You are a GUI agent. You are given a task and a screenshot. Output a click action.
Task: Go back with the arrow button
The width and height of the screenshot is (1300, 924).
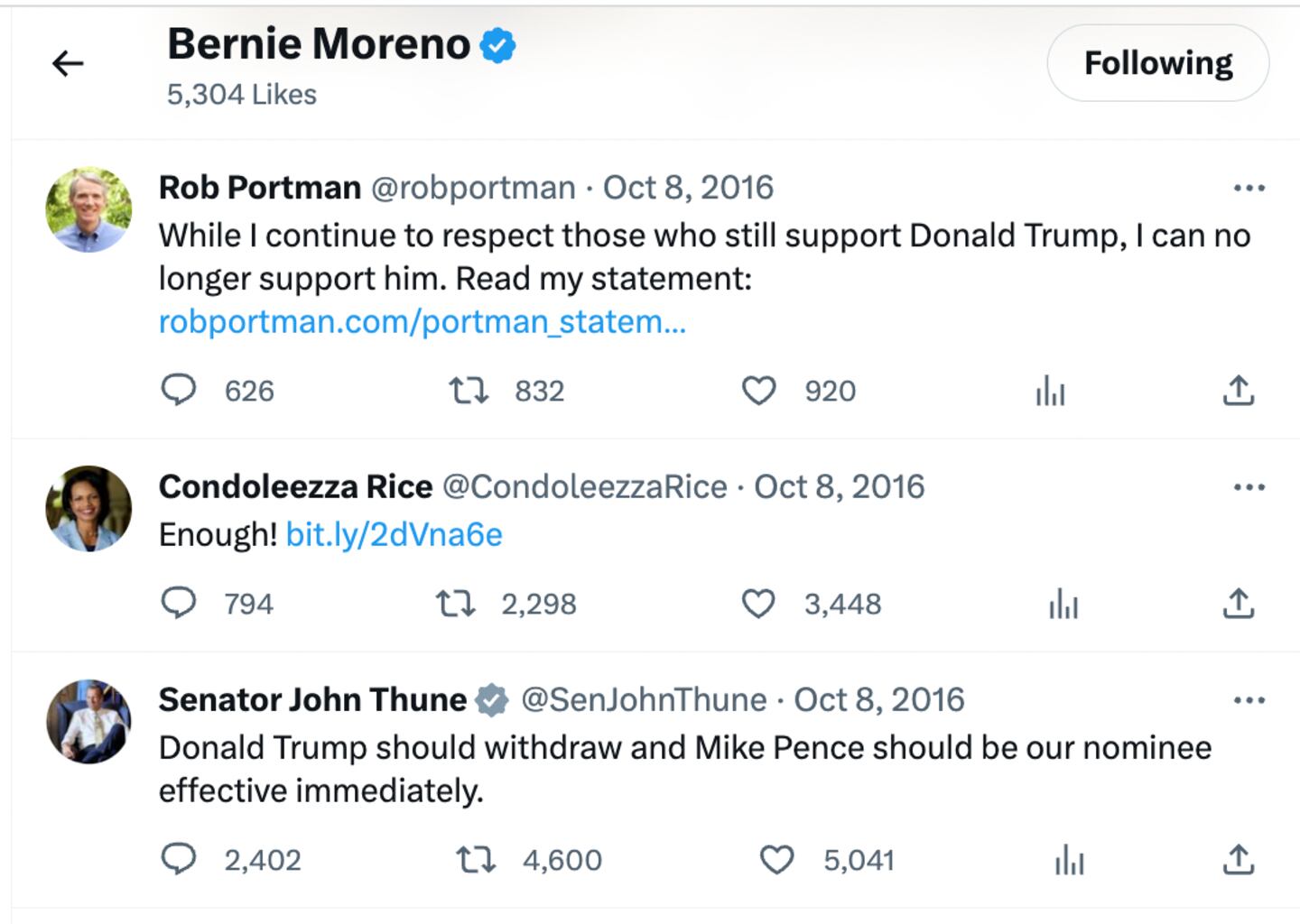[67, 63]
